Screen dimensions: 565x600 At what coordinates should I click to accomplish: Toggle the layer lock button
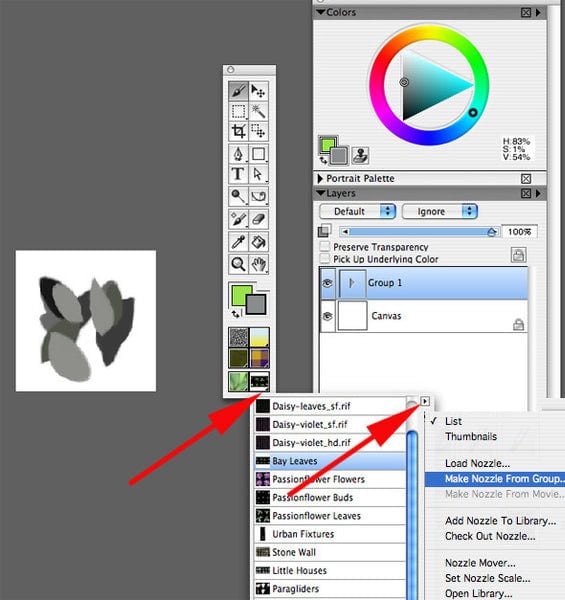point(518,255)
